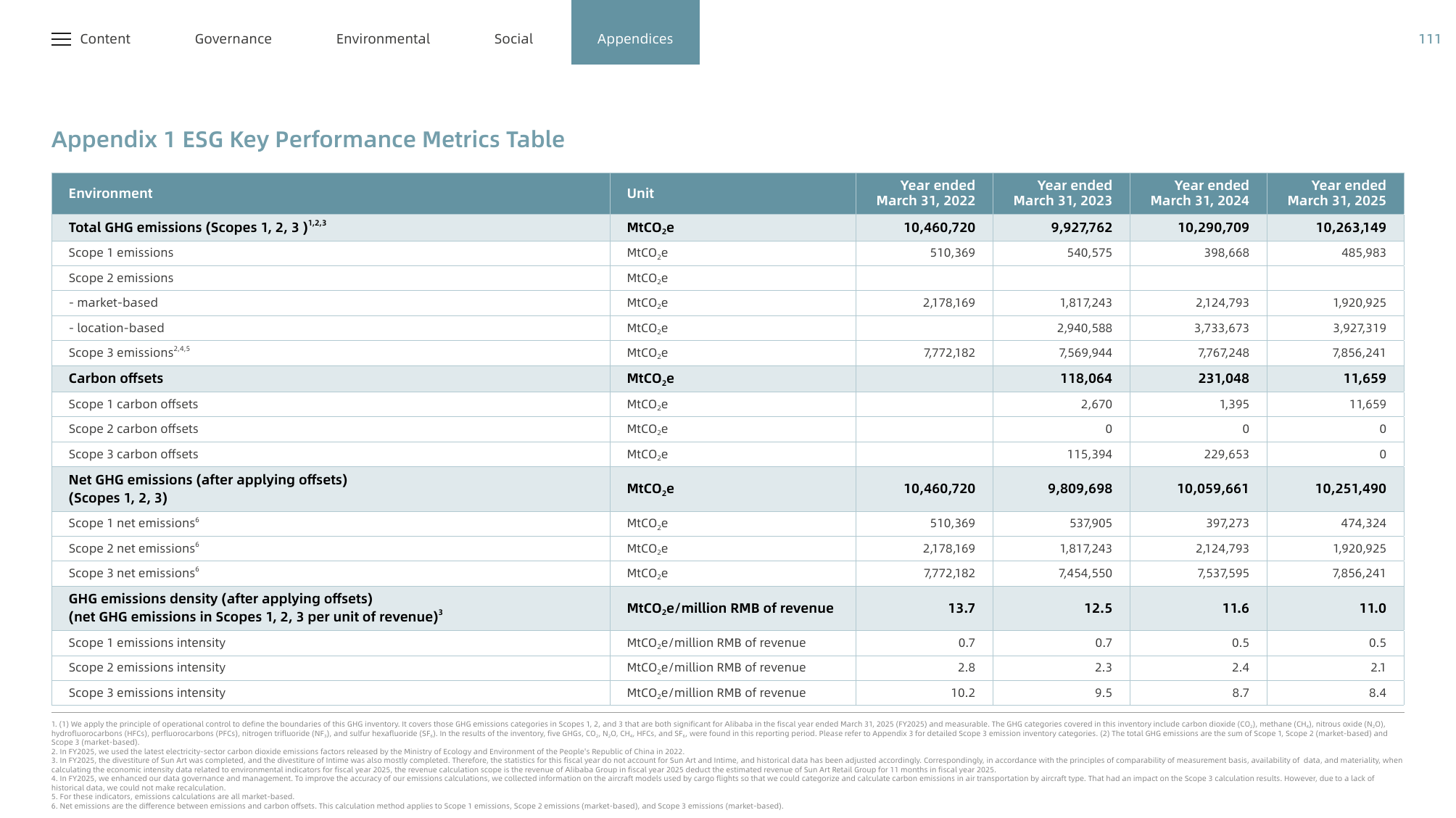The width and height of the screenshot is (1456, 818).
Task: Click the Scope 1 net emissions label
Action: click(133, 524)
